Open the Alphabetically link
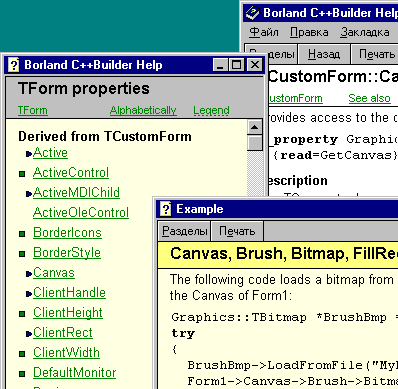This screenshot has height=389, width=398. click(x=143, y=110)
